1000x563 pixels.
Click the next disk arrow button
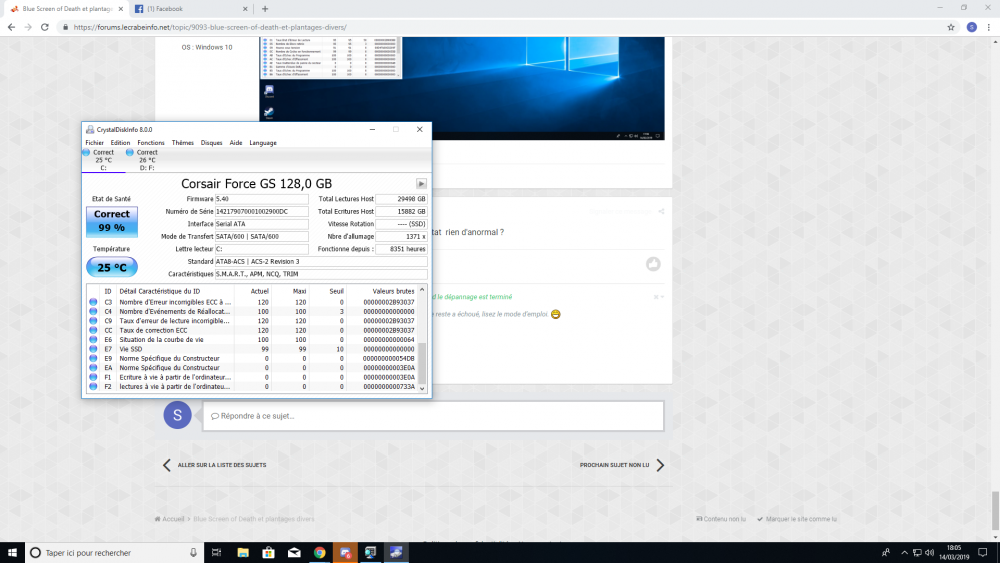click(x=421, y=184)
